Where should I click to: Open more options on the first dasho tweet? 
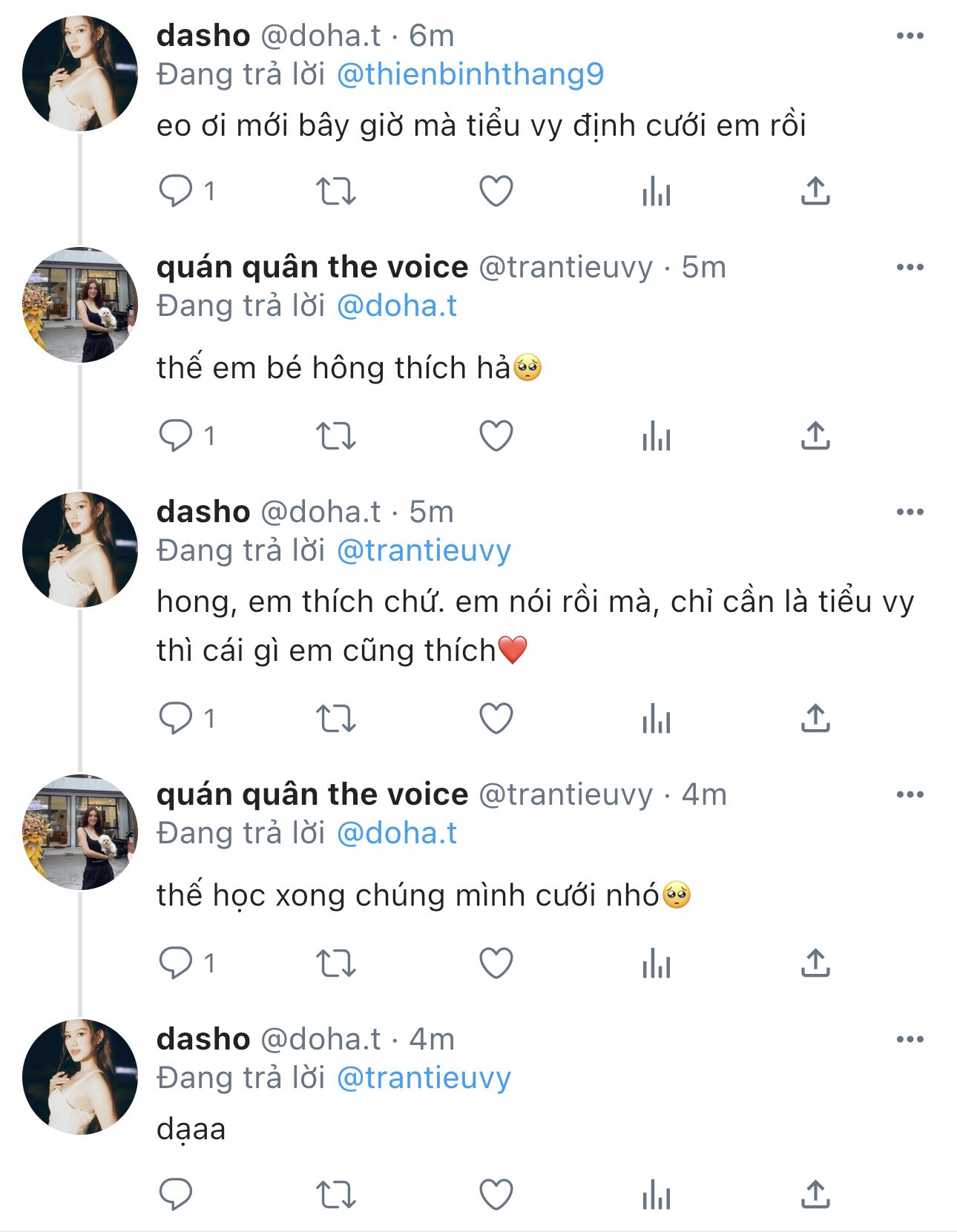click(x=910, y=36)
